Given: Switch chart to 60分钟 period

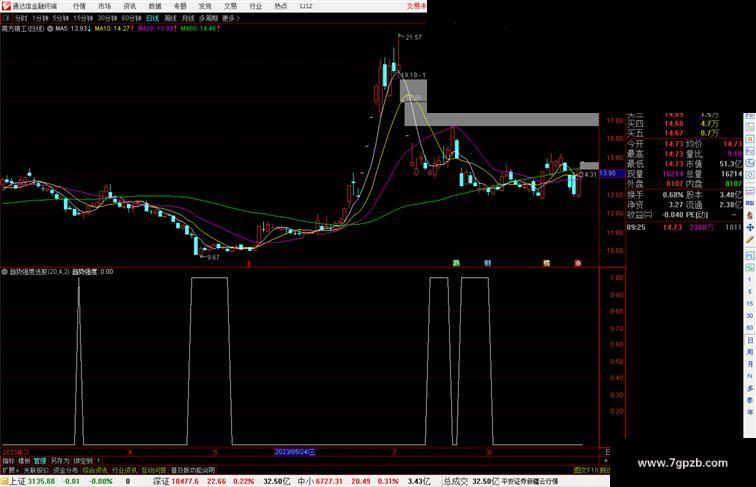Looking at the screenshot, I should [131, 18].
